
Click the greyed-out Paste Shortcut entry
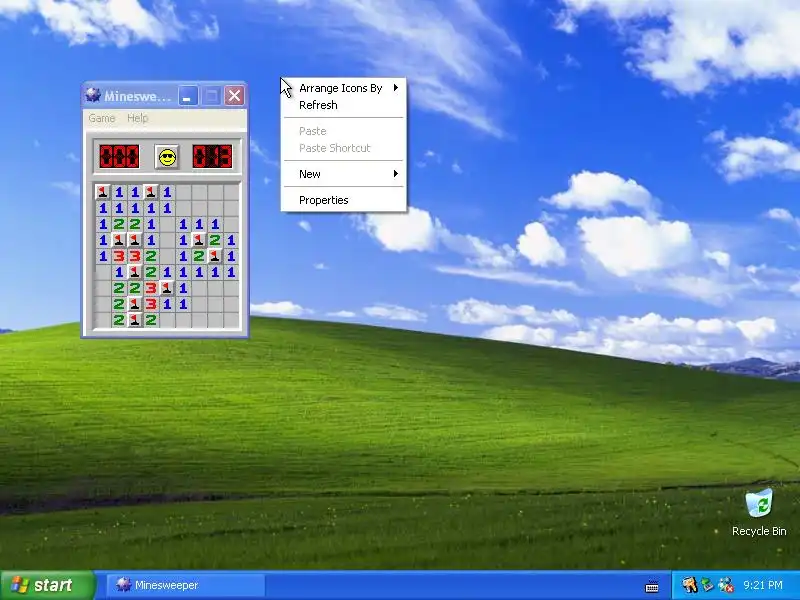pos(344,148)
